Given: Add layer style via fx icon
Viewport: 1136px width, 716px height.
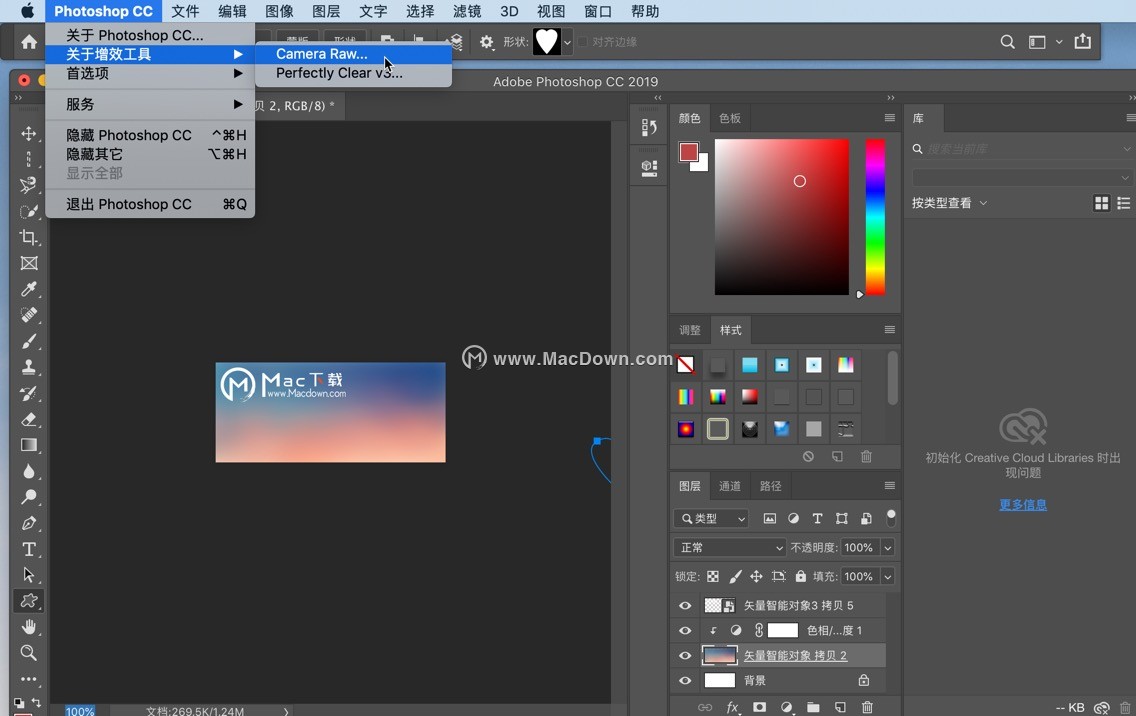Looking at the screenshot, I should [x=732, y=707].
